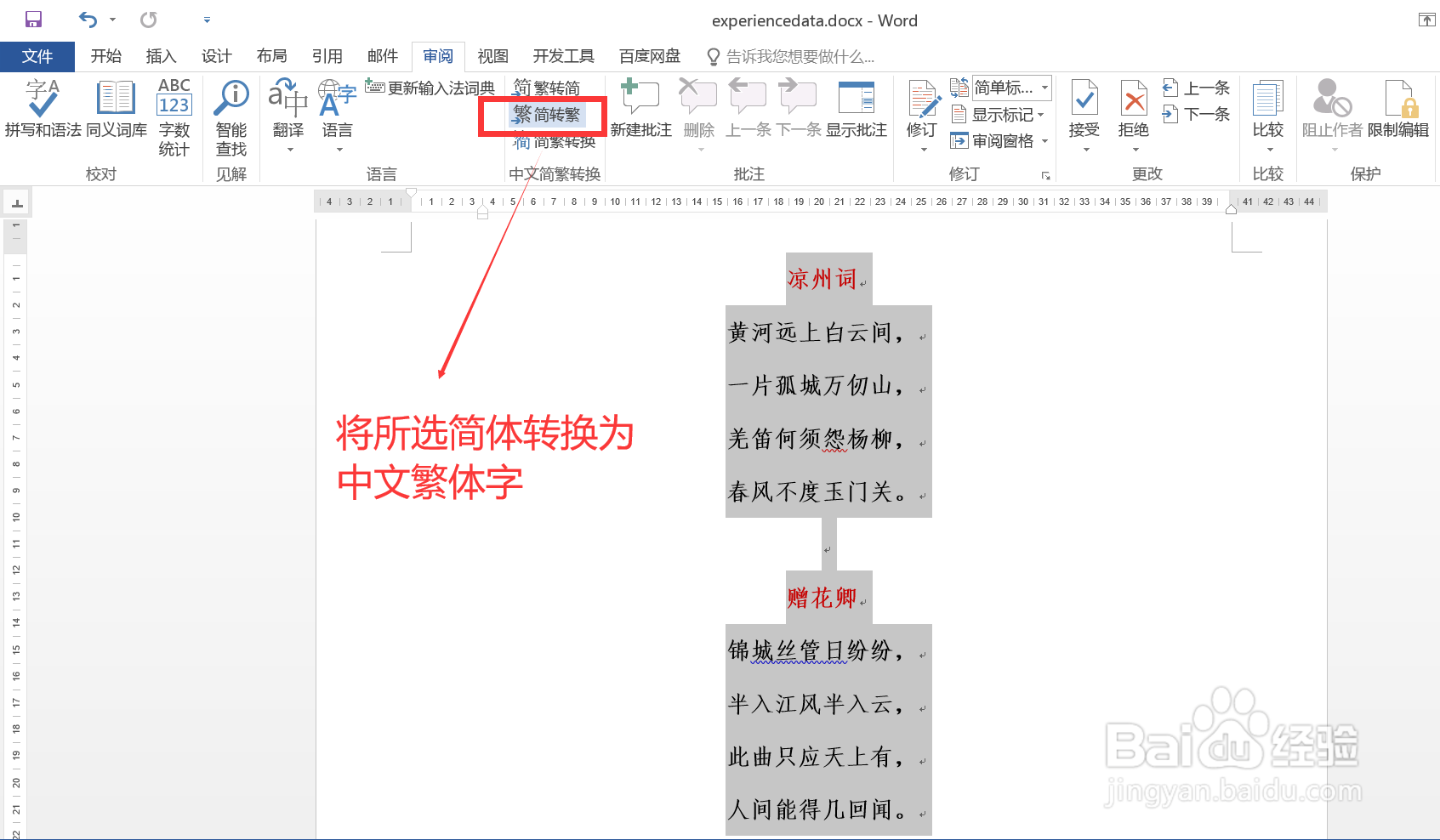
Task: Open the 简单标记 markup dropdown
Action: coord(1012,87)
